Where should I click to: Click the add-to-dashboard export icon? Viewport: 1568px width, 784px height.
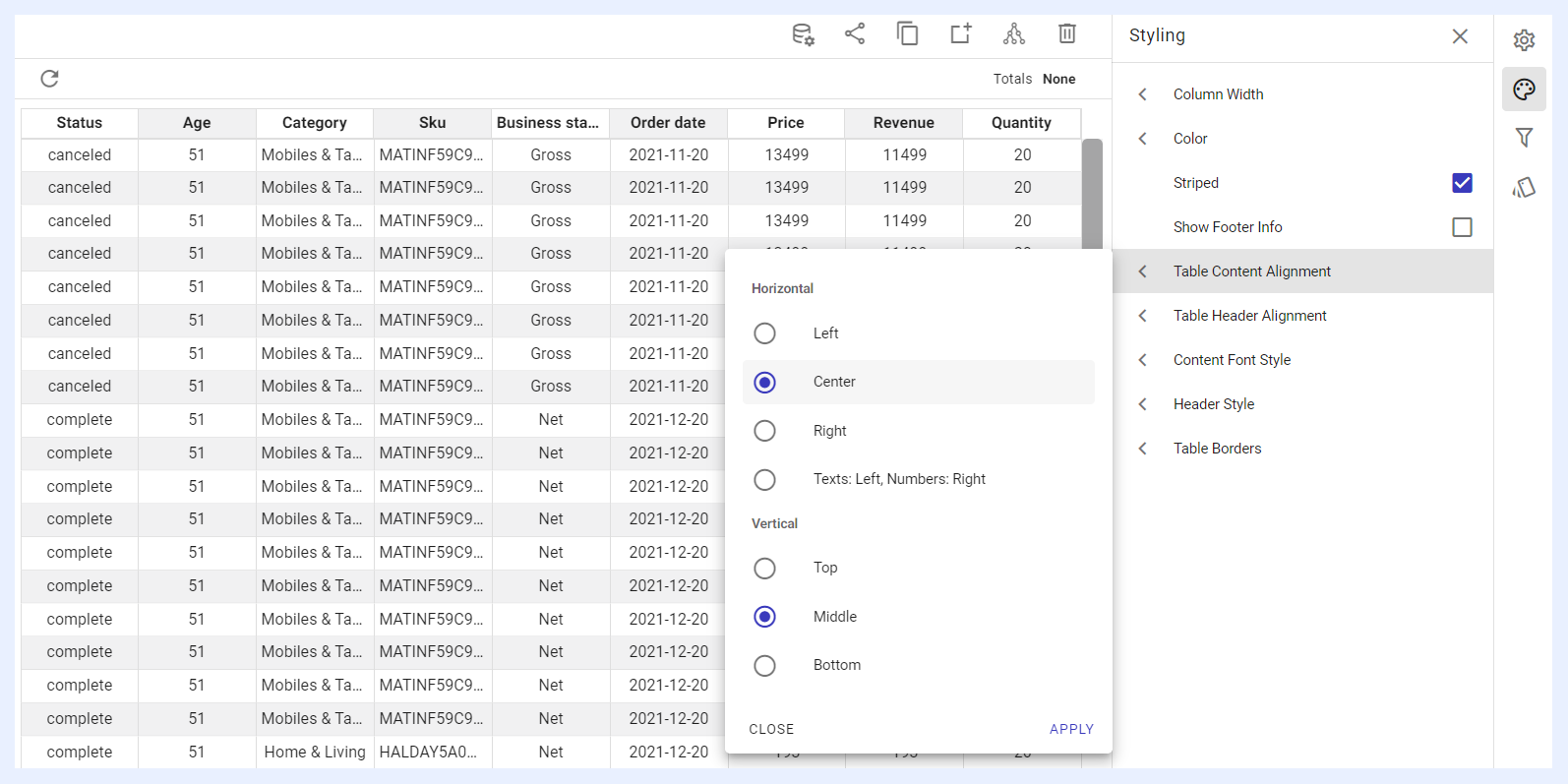point(961,33)
